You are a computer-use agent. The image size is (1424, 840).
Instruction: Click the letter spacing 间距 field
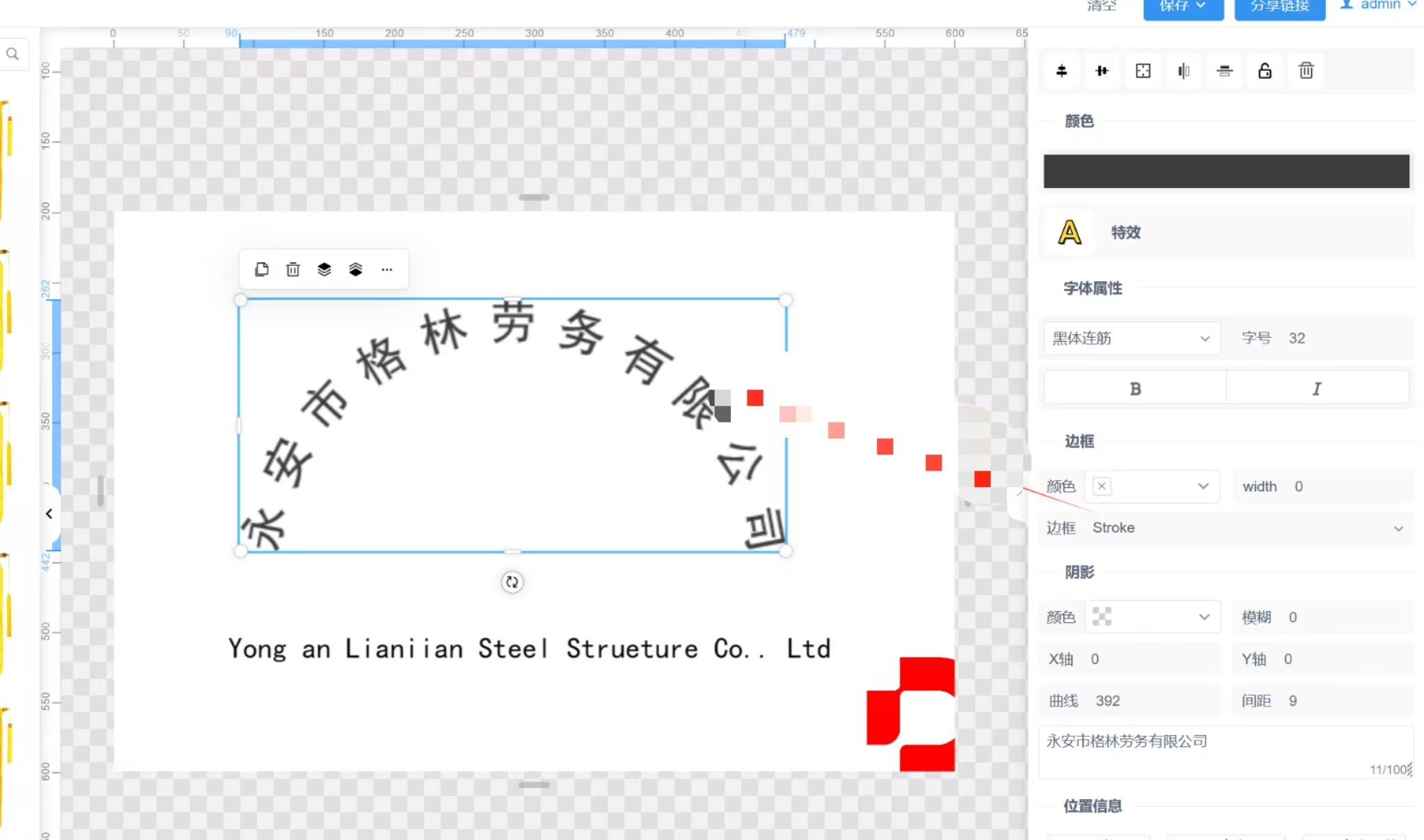1323,701
